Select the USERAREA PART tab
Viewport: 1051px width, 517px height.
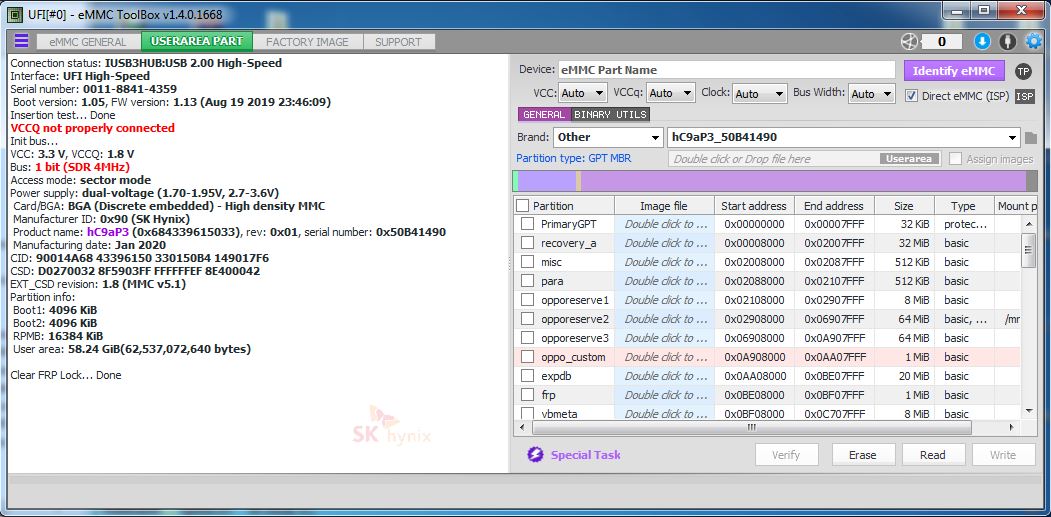[x=197, y=41]
